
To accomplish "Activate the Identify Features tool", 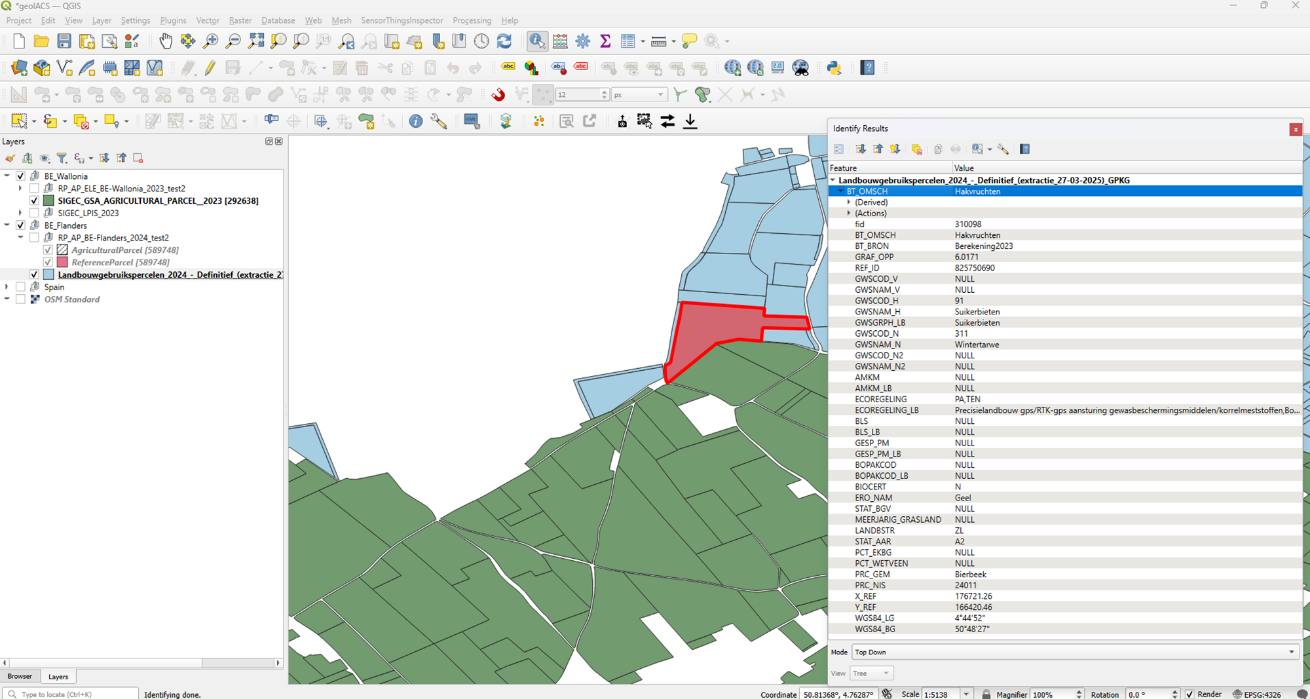I will pyautogui.click(x=537, y=41).
